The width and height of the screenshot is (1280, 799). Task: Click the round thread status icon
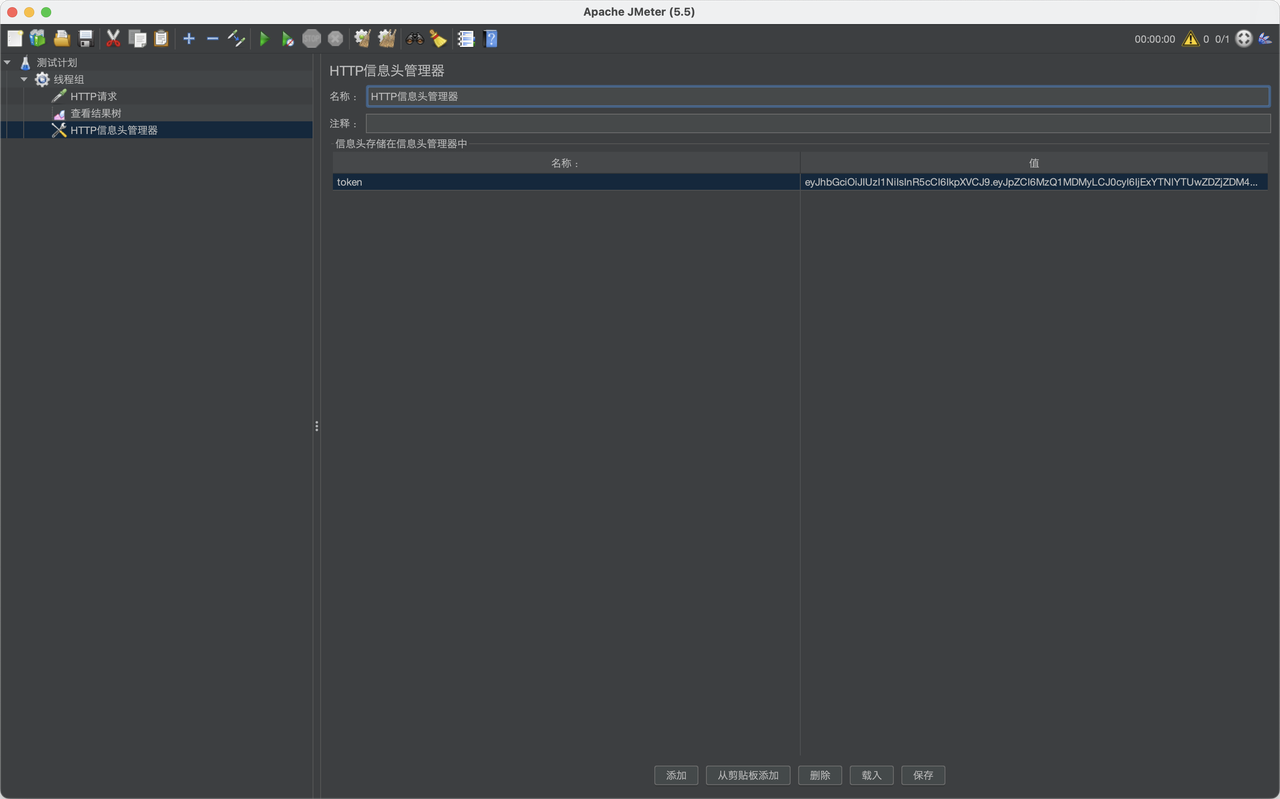1244,39
